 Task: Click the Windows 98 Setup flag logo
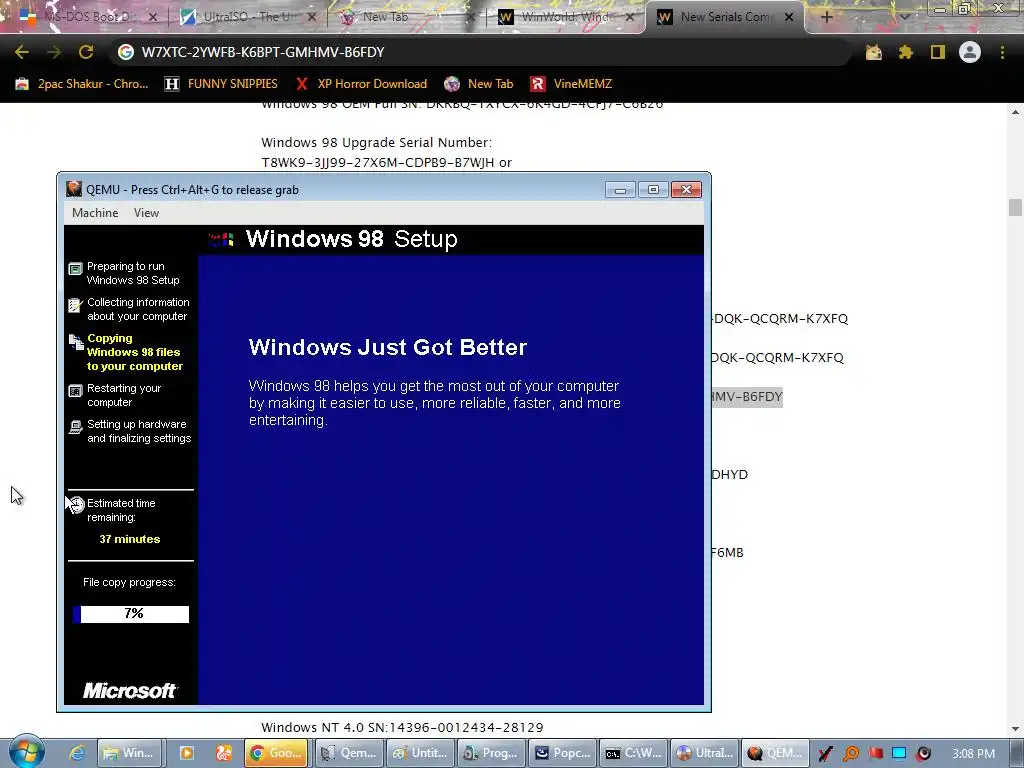click(x=221, y=239)
